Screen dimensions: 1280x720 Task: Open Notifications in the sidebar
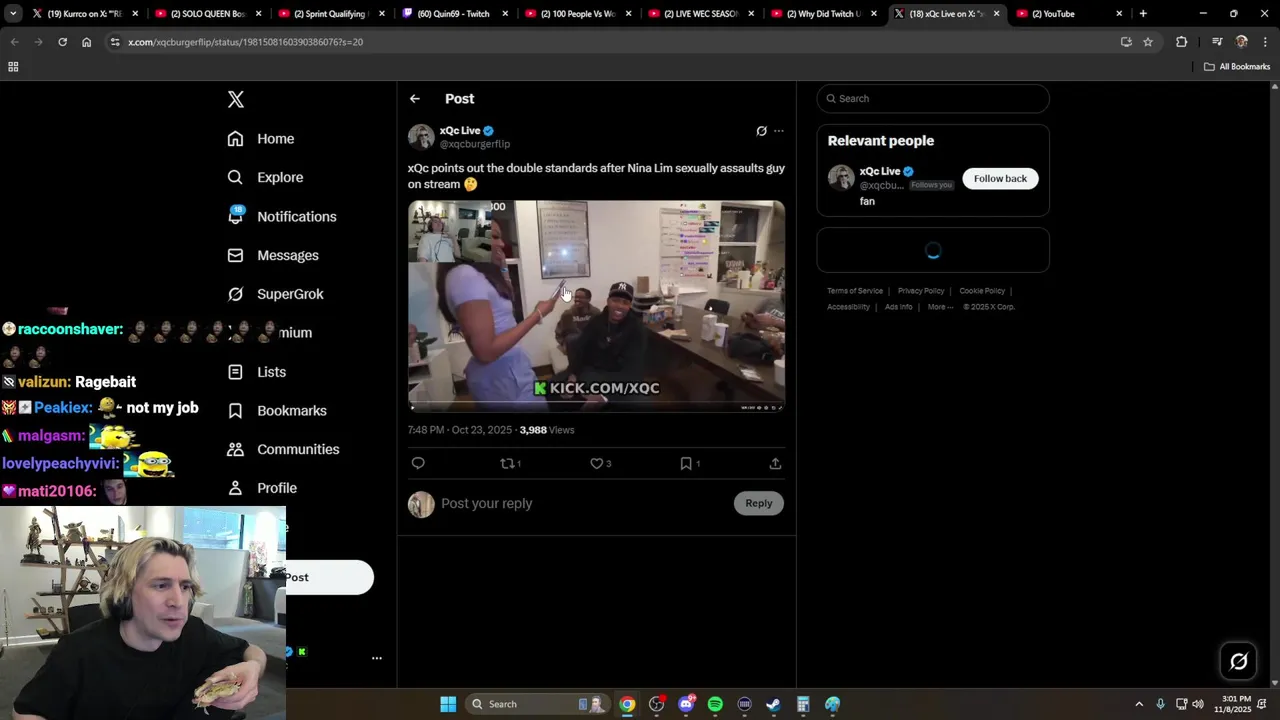tap(282, 216)
